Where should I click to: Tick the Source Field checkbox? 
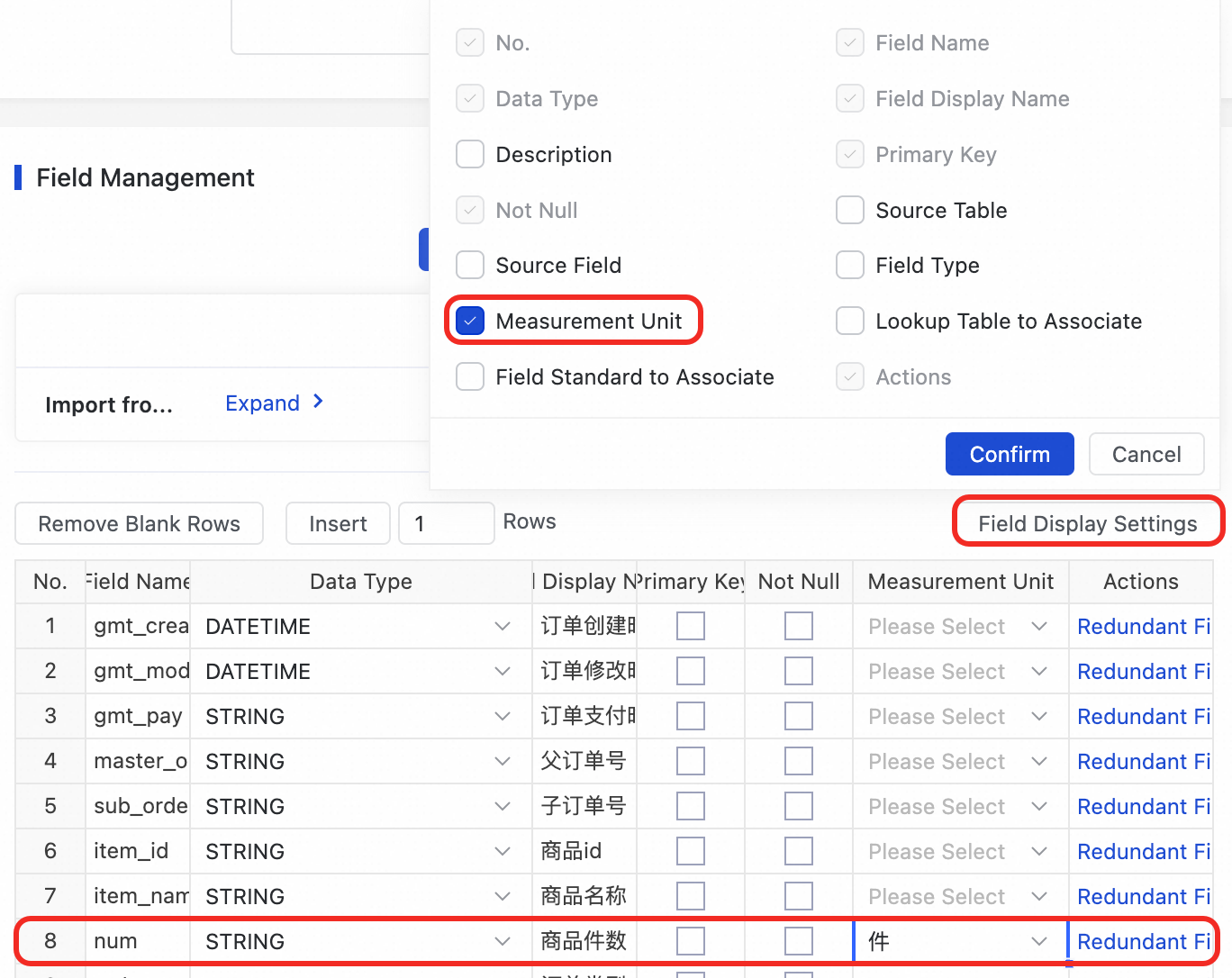470,266
